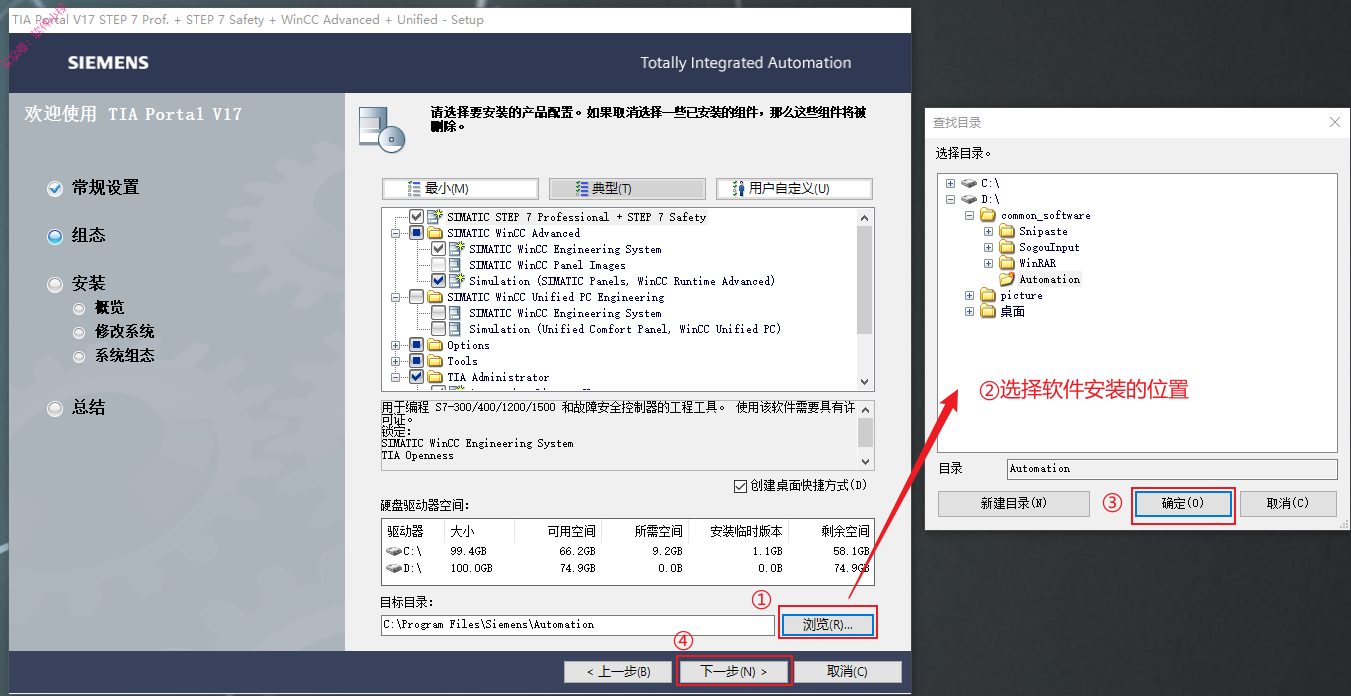Collapse the TIA Administrator tree node

coord(396,377)
